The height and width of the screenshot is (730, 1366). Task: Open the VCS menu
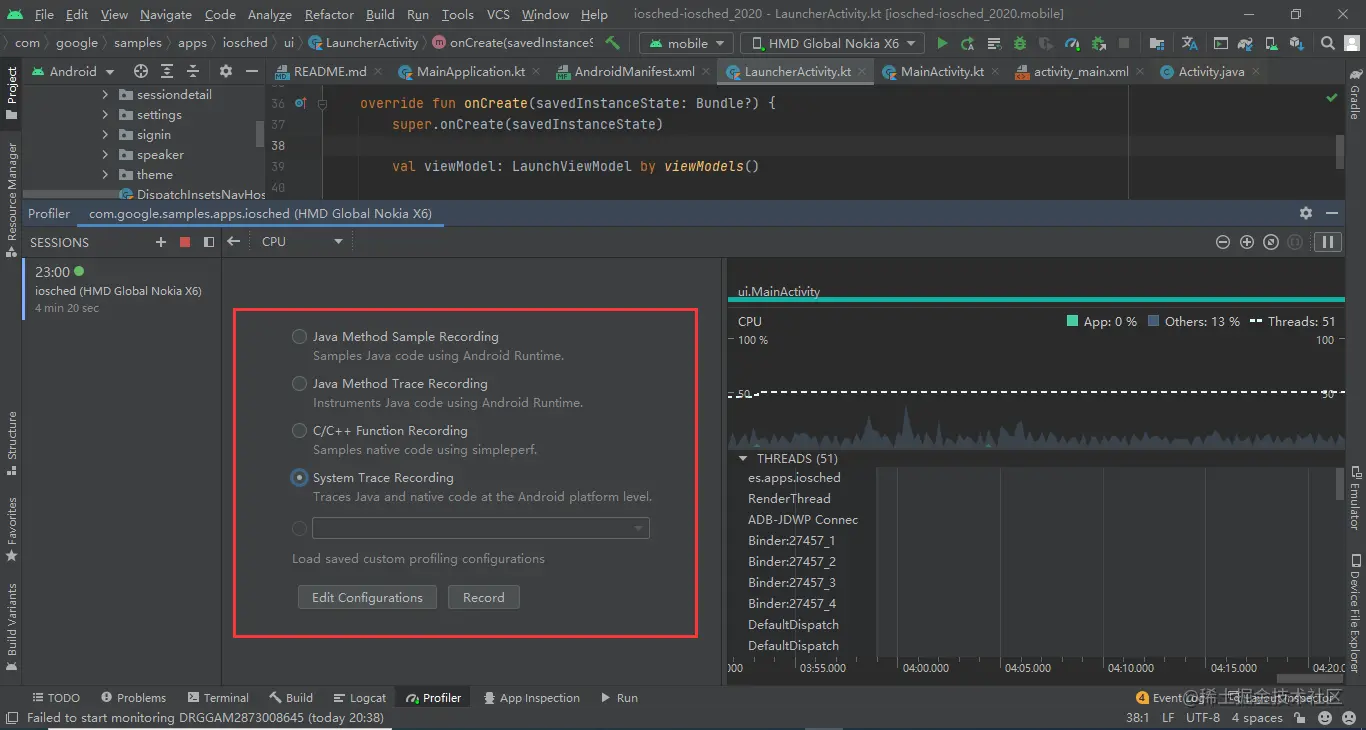click(498, 14)
